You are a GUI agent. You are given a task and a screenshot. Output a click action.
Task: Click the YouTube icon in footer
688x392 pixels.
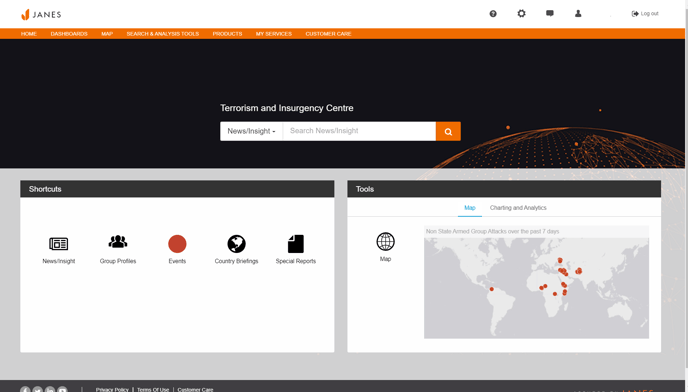62,390
